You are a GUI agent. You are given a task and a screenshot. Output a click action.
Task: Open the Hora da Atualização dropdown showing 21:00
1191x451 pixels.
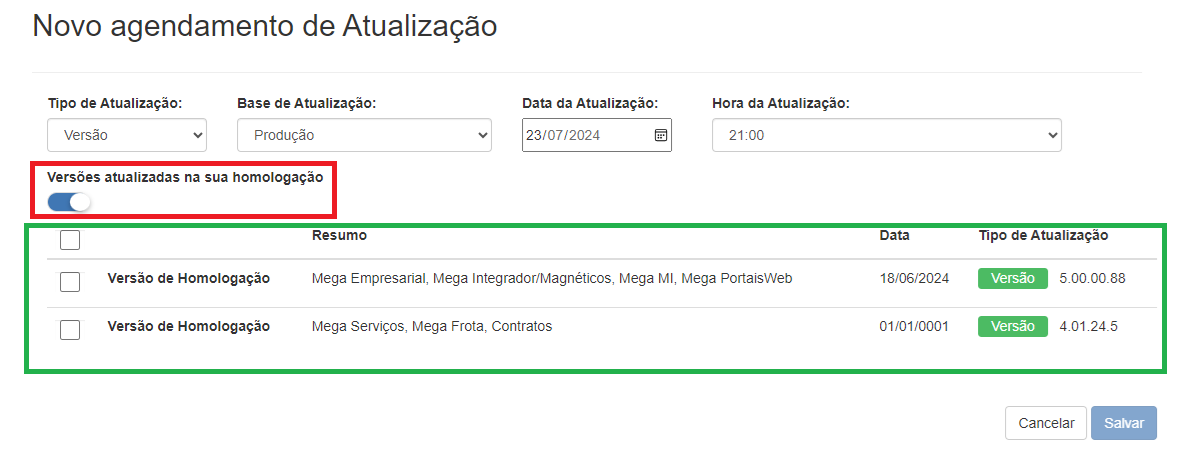[886, 135]
